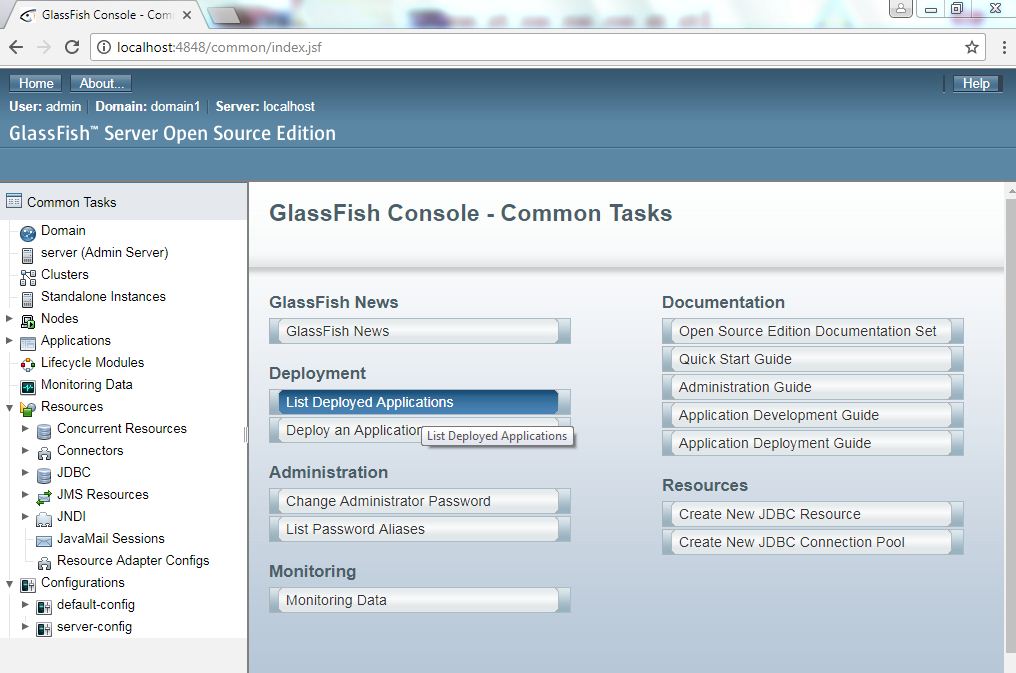Click the Lifecycle Modules icon
The height and width of the screenshot is (673, 1016).
pos(28,363)
